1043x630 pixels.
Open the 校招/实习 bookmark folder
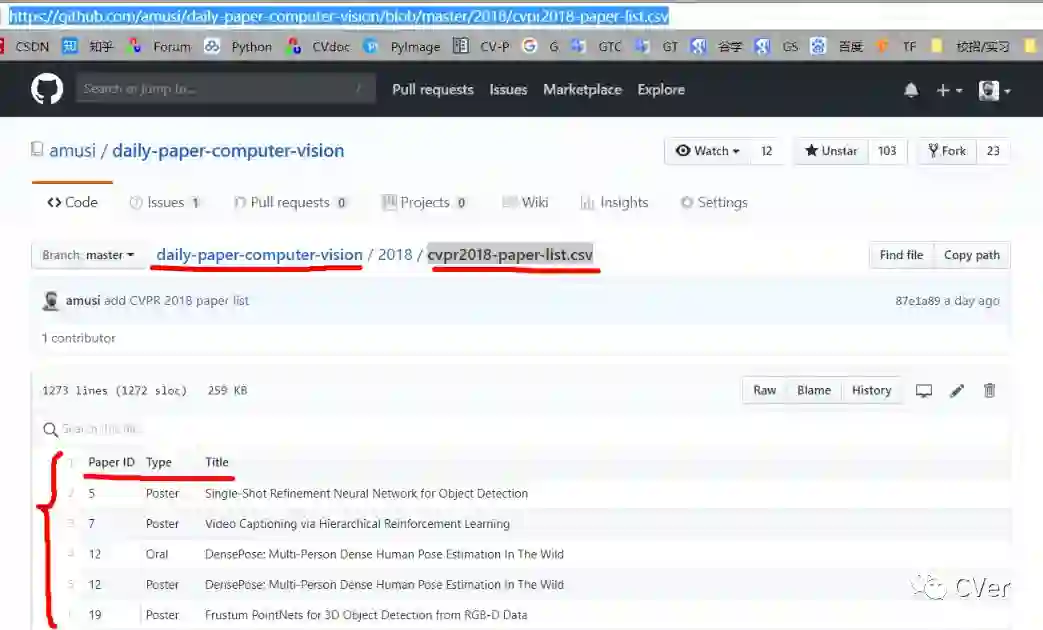coord(970,46)
